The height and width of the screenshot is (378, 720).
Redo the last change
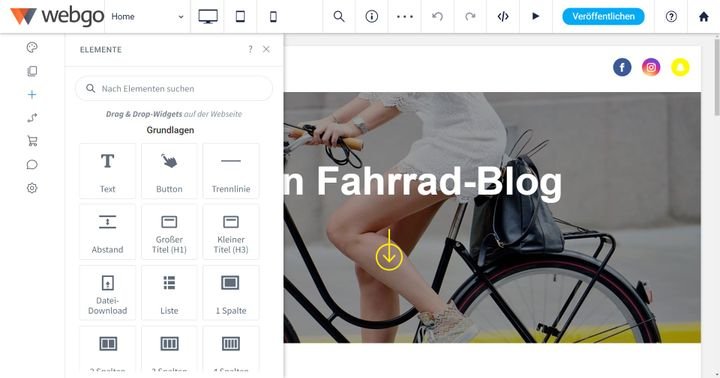tap(470, 17)
